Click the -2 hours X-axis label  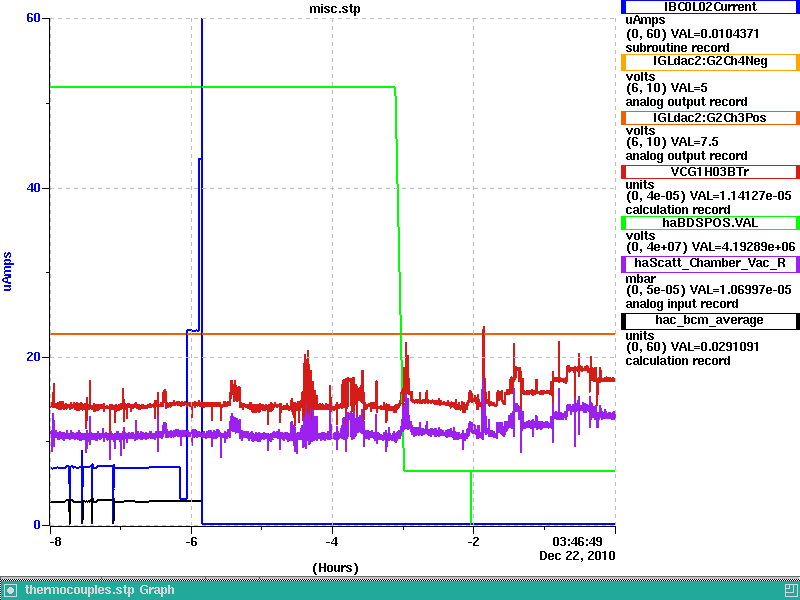click(x=473, y=541)
